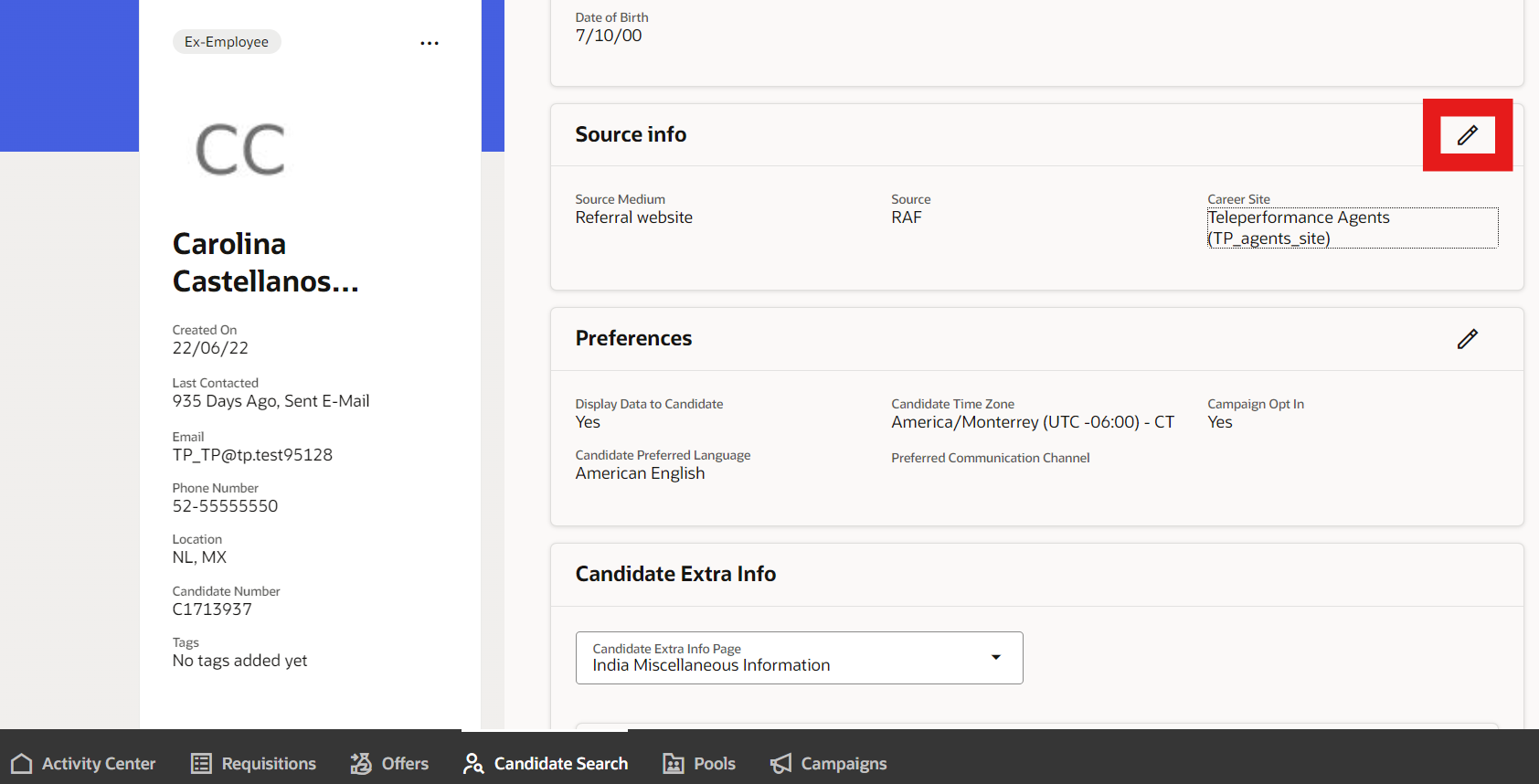Screen dimensions: 1539x784
Task: Click the Ex-Employee badge
Action: 227,42
